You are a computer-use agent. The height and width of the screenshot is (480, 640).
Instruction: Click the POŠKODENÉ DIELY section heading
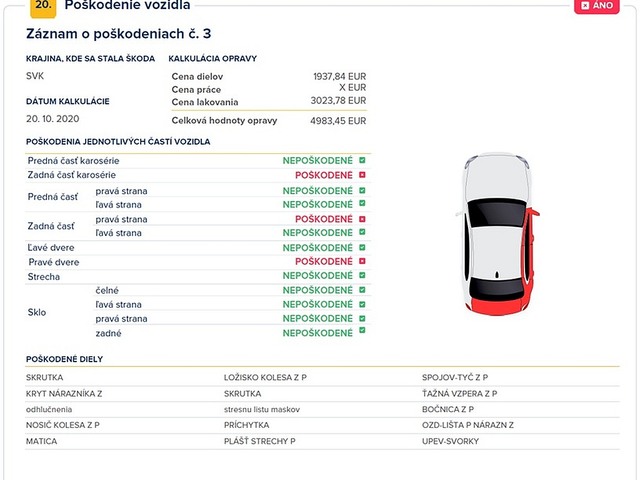point(64,359)
